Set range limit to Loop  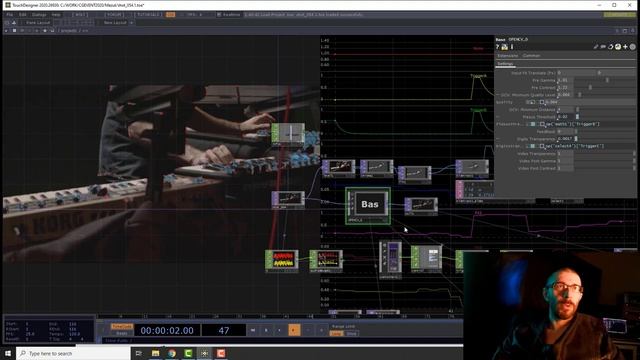click(x=336, y=333)
